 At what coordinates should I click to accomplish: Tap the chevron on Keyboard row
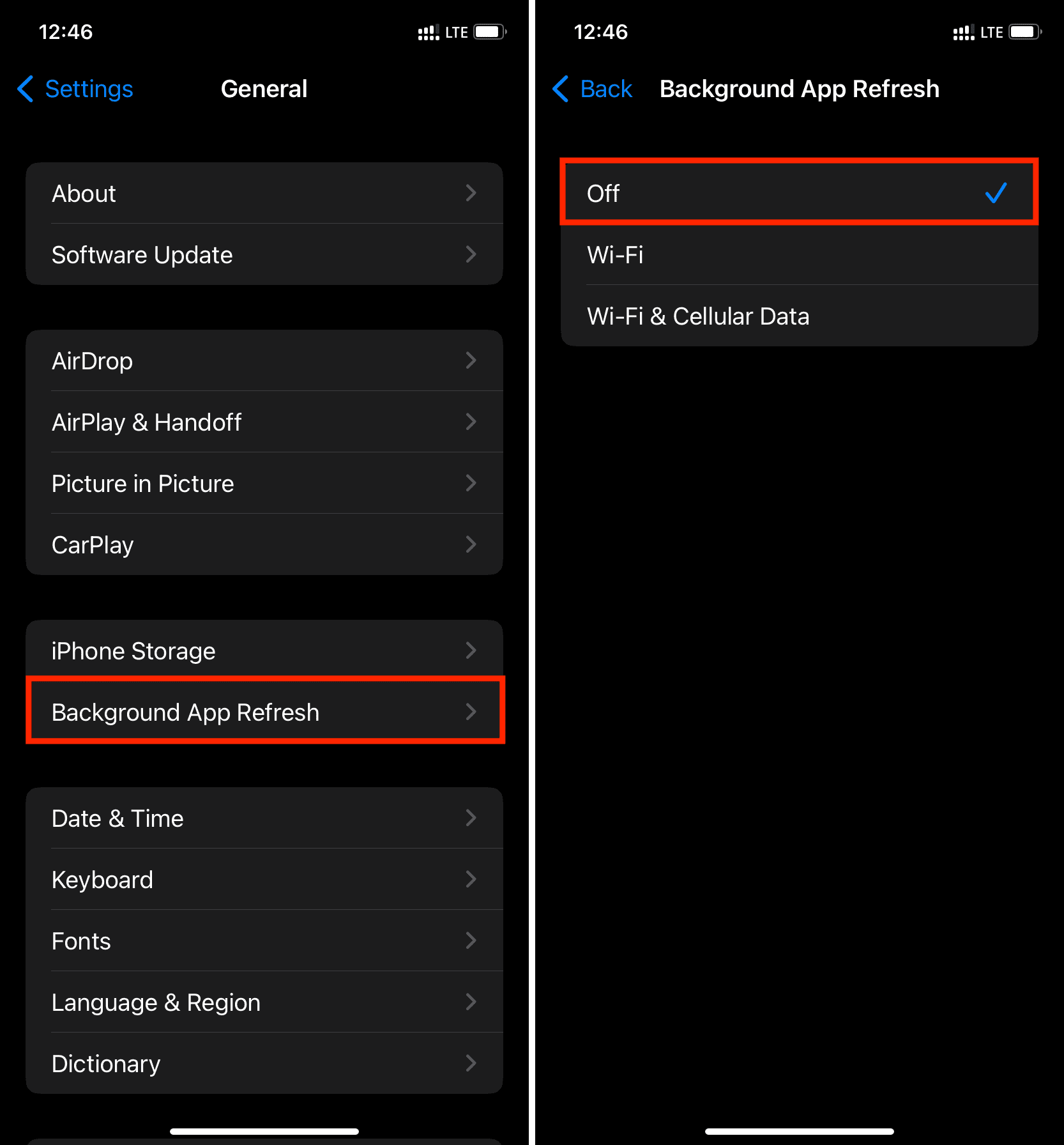(x=471, y=879)
